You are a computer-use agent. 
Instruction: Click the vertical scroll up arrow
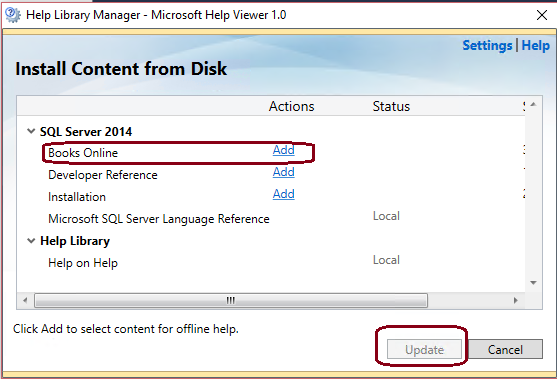(x=533, y=104)
